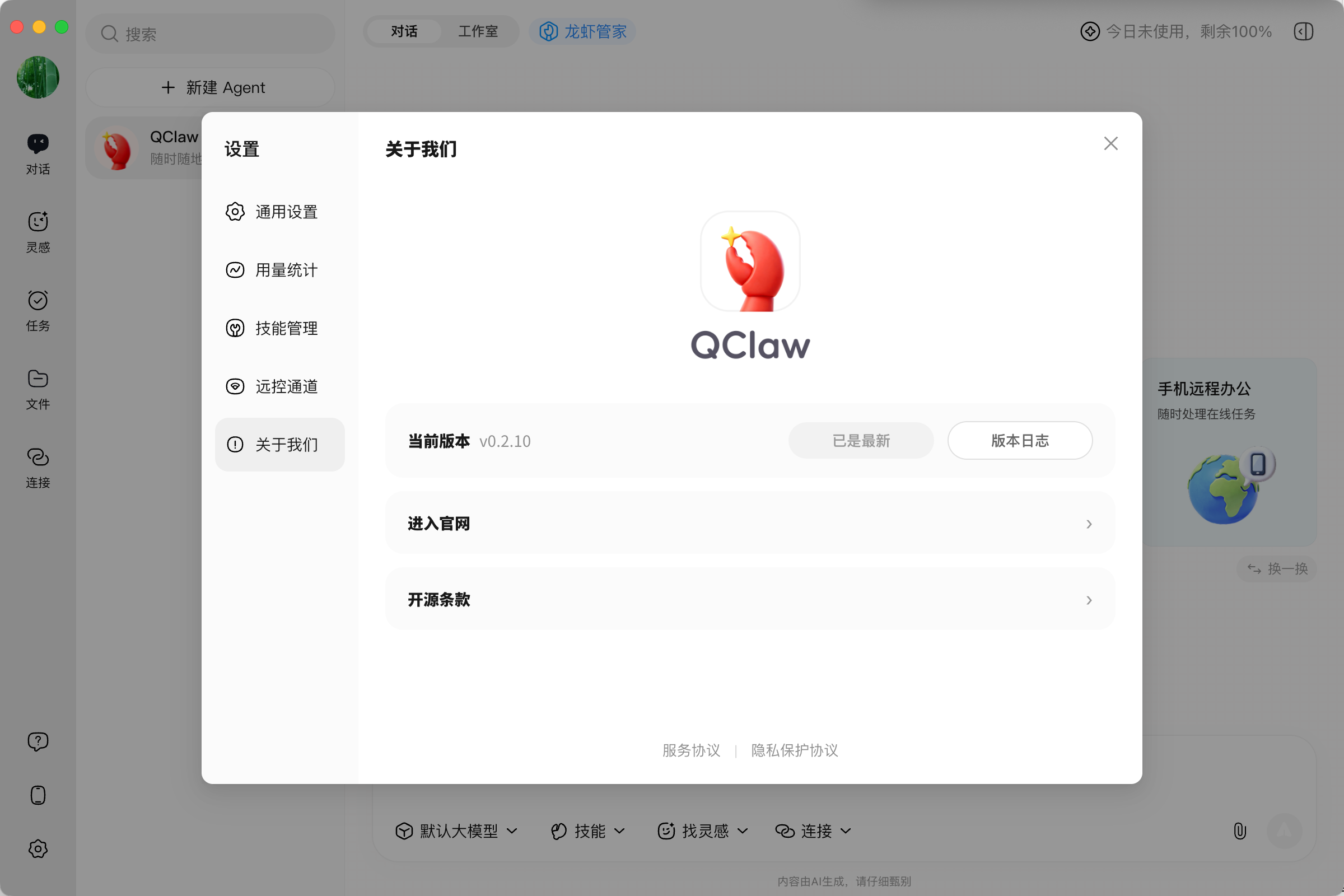Viewport: 1344px width, 896px height.
Task: Click the 搜索 search field
Action: (x=211, y=34)
